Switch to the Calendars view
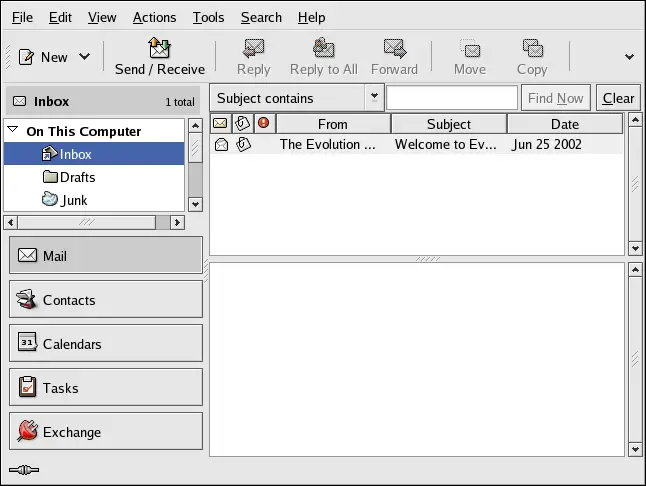The image size is (646, 486). click(x=105, y=344)
